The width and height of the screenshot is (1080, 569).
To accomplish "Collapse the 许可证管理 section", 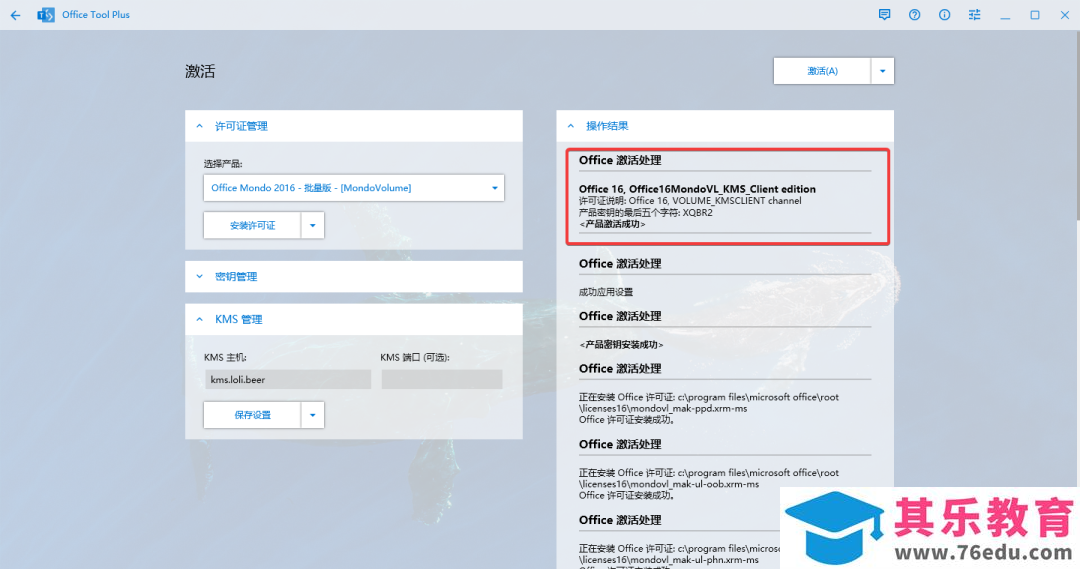I will (x=353, y=126).
